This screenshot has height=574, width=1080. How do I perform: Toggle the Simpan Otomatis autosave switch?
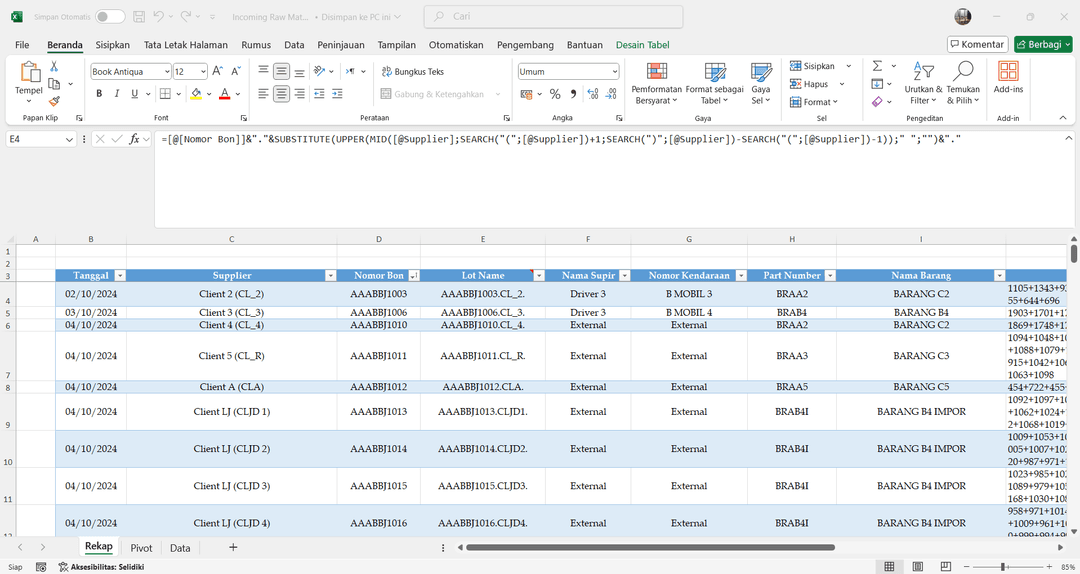[110, 17]
